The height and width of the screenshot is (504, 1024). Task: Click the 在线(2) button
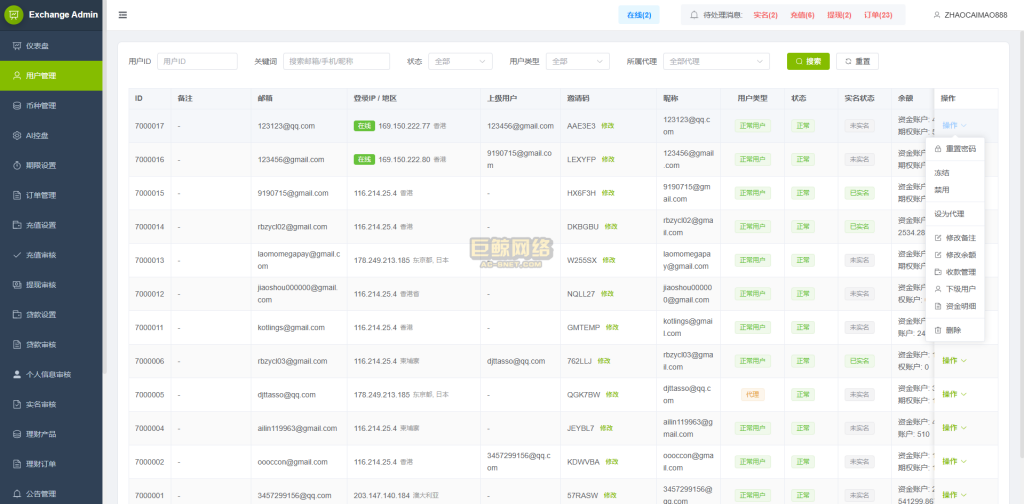639,15
